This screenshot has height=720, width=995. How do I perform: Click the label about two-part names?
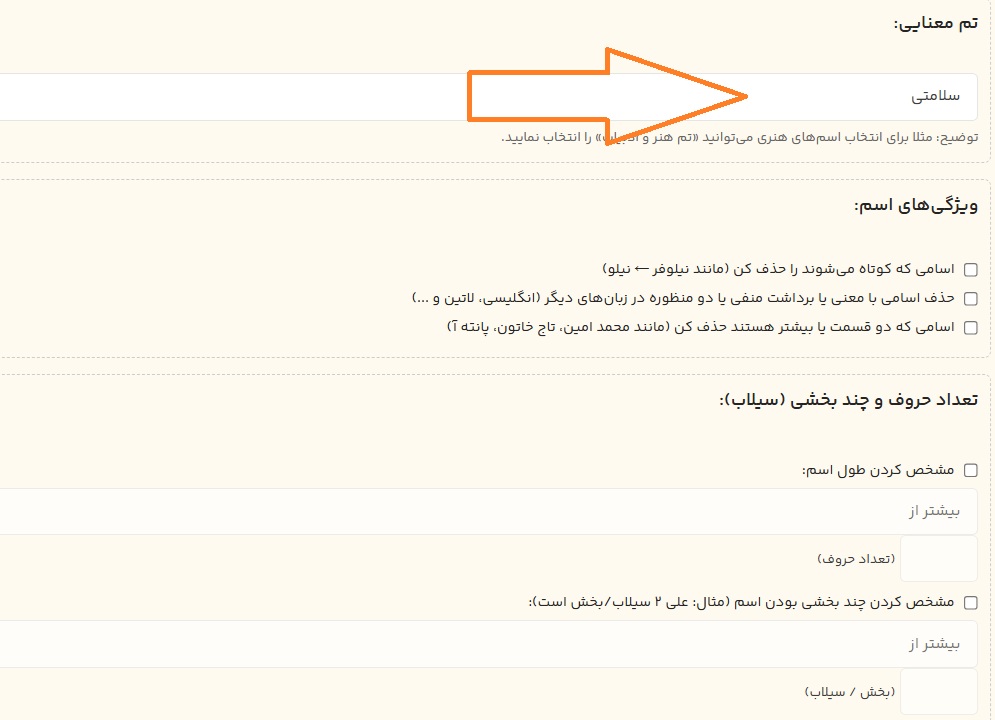click(x=700, y=327)
